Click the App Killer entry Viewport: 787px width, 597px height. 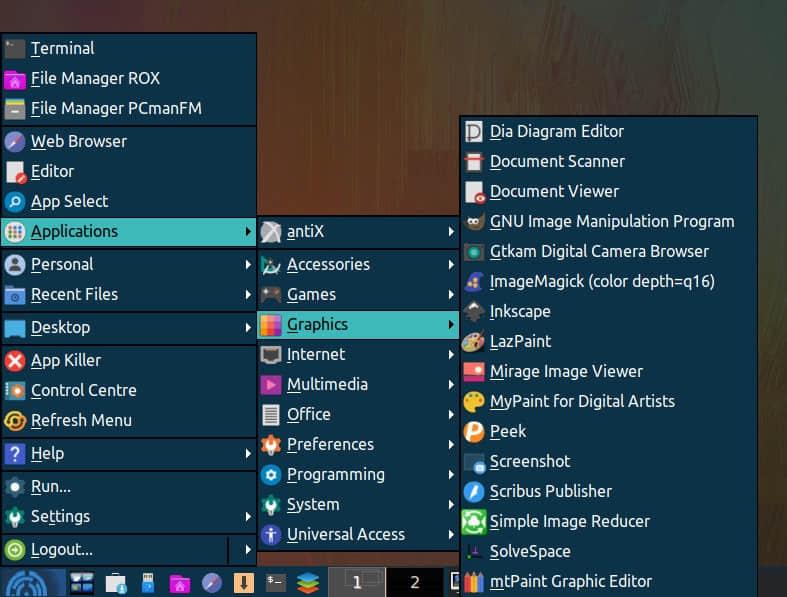click(66, 360)
